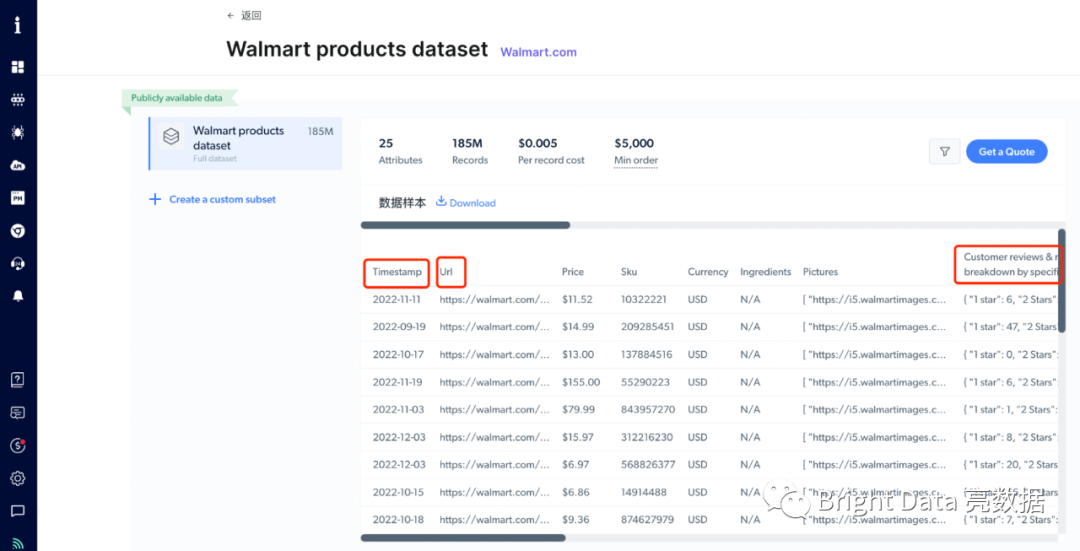Click the Currency column header
Image resolution: width=1080 pixels, height=551 pixels.
click(x=708, y=272)
